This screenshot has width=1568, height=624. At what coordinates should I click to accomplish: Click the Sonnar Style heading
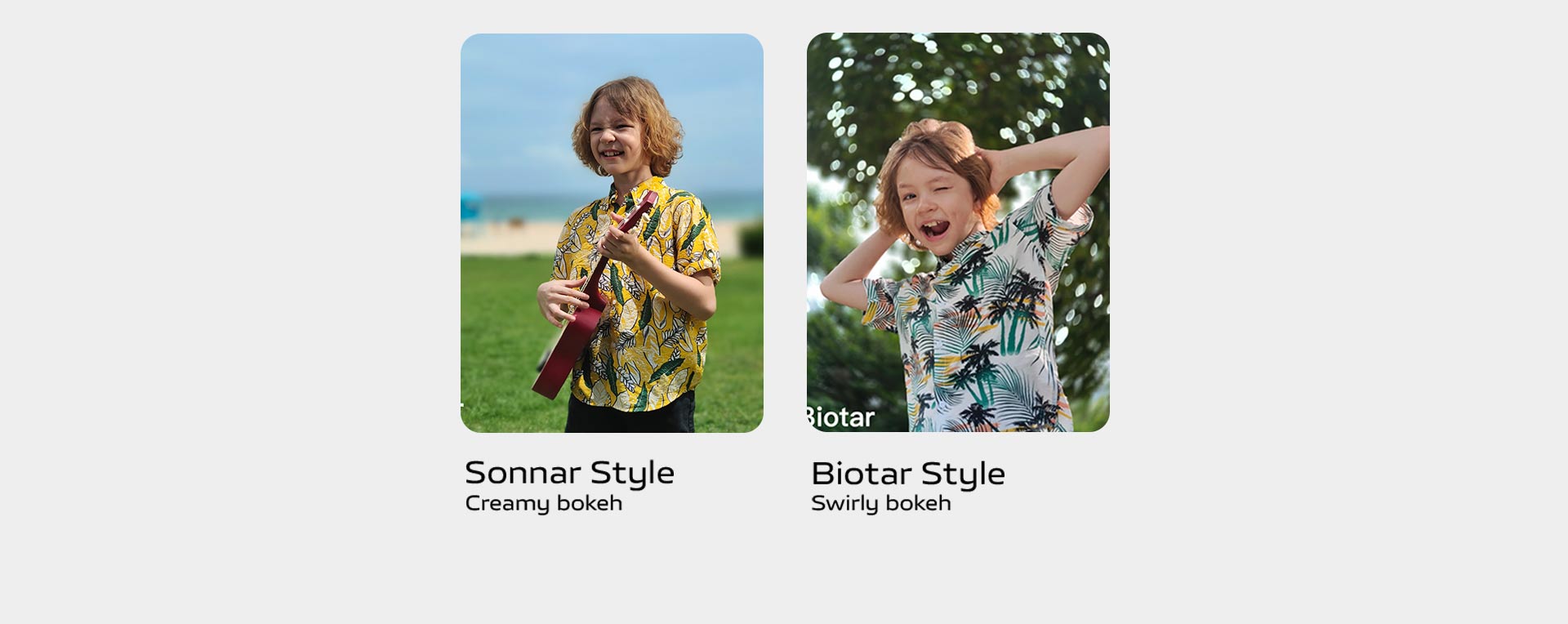(569, 473)
